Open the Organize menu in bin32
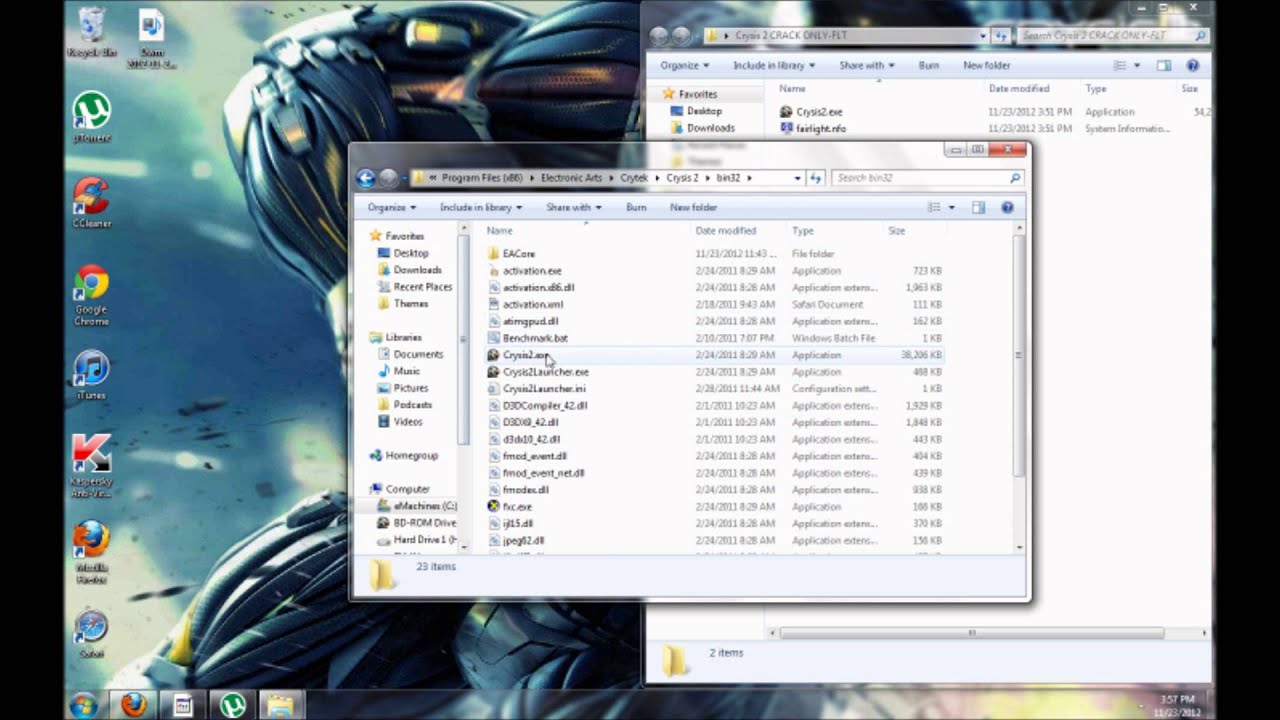Screen dimensions: 1280x720 tap(392, 207)
